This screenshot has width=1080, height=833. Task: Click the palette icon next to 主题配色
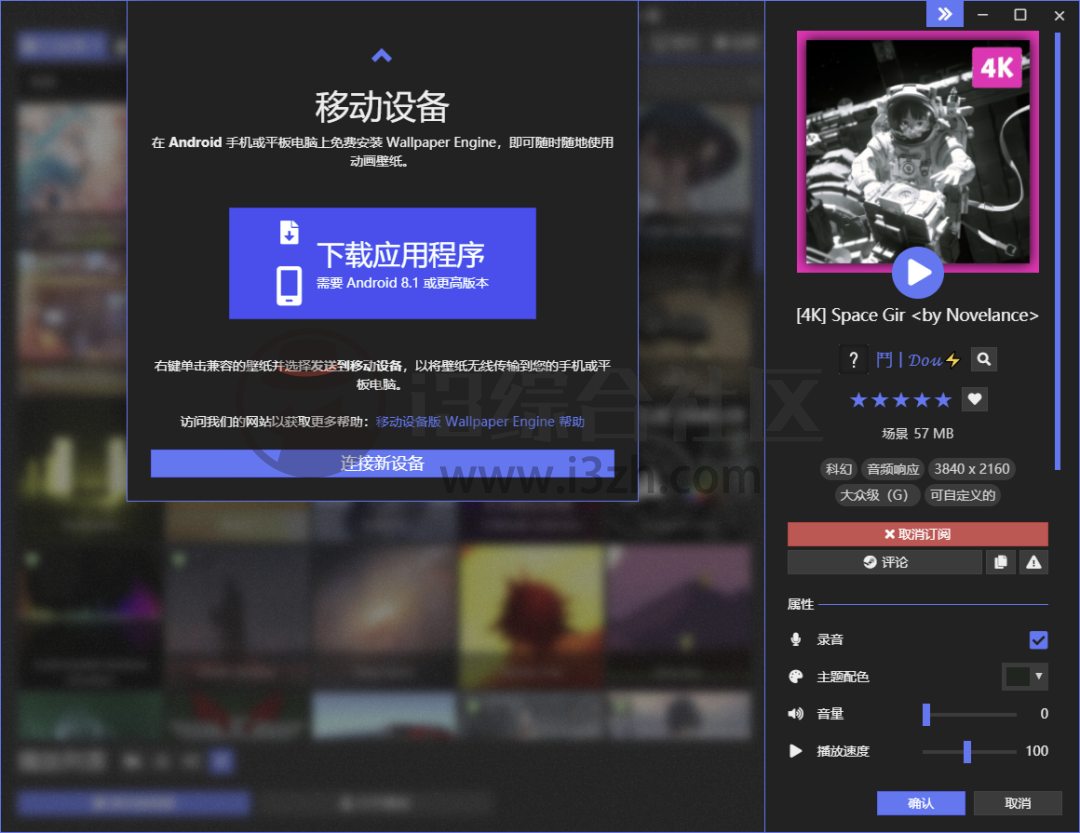[x=796, y=677]
